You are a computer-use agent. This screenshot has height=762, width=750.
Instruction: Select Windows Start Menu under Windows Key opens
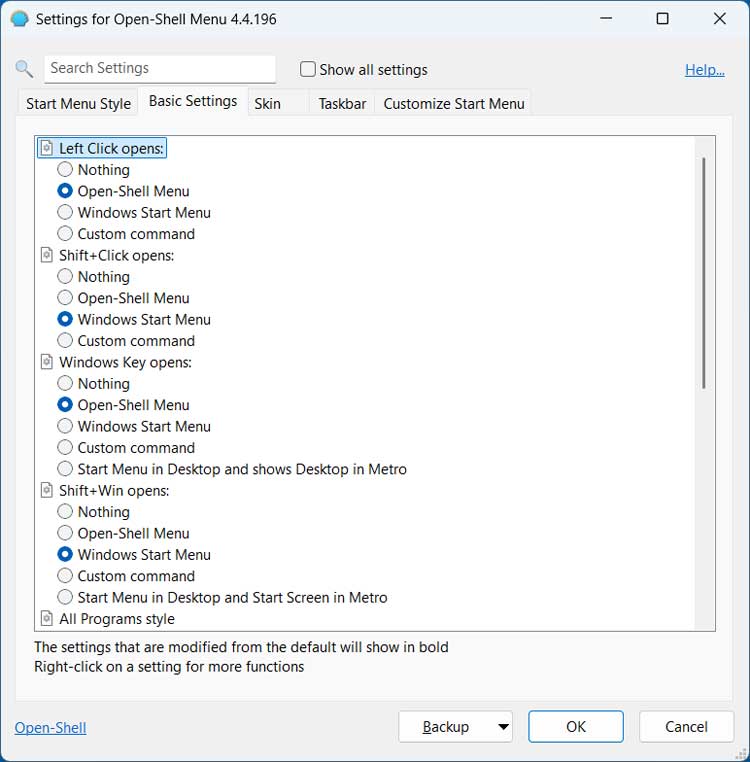point(65,426)
